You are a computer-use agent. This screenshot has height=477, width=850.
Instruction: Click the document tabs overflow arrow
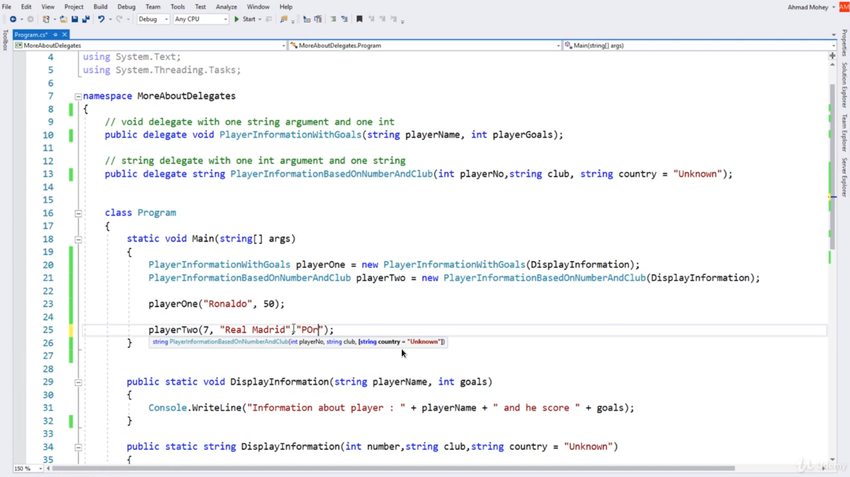[833, 35]
